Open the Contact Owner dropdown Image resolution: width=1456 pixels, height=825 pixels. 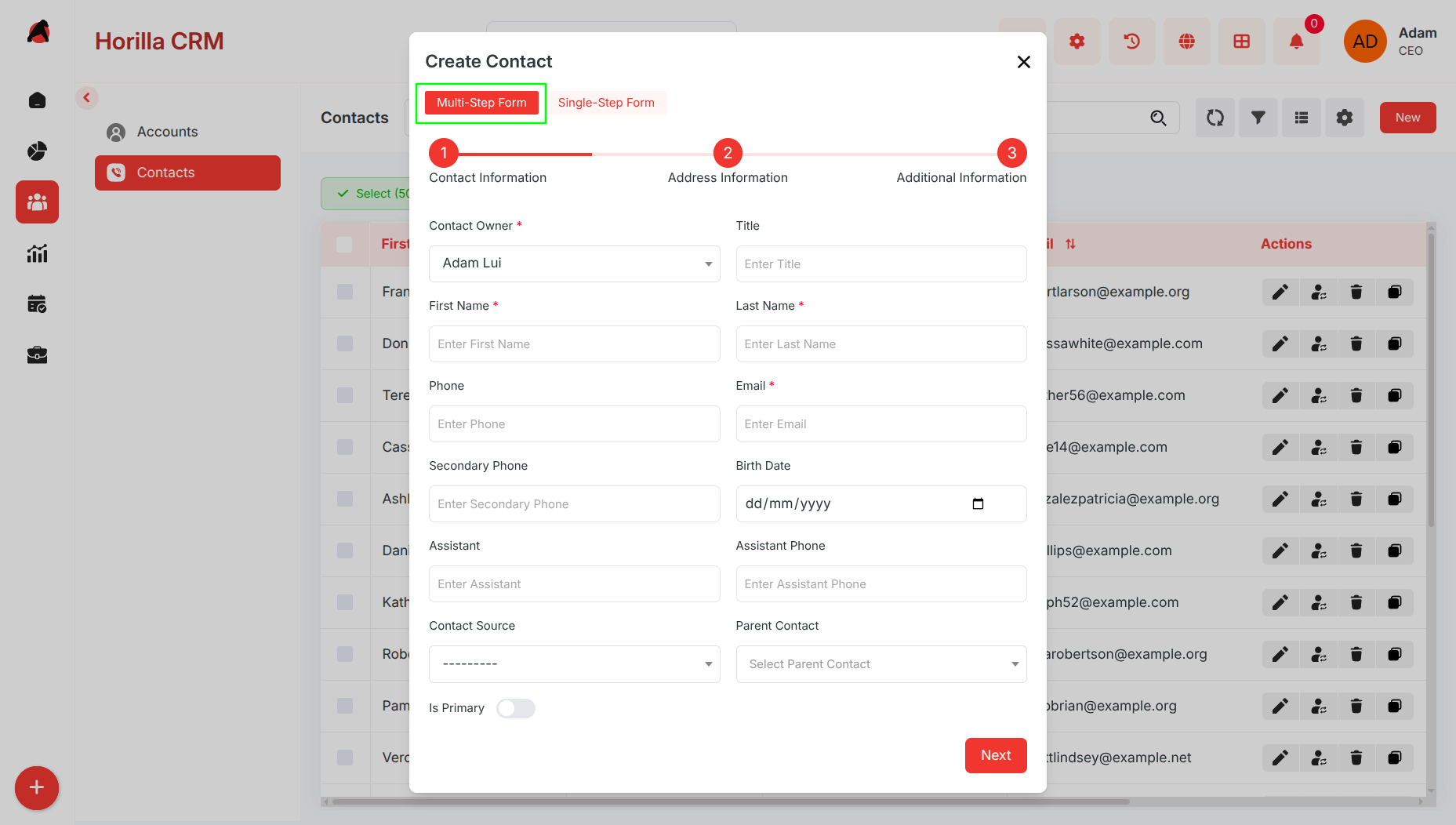click(x=575, y=263)
